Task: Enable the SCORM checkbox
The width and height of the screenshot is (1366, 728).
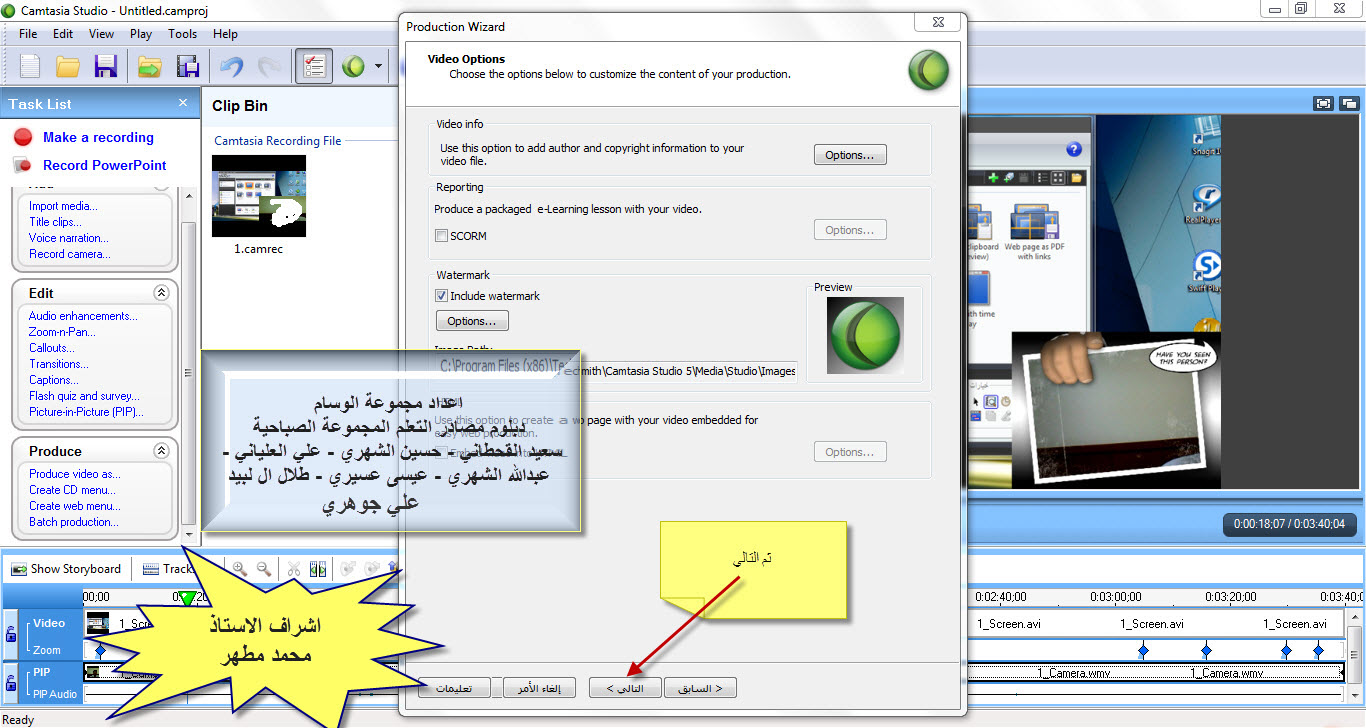Action: (441, 236)
